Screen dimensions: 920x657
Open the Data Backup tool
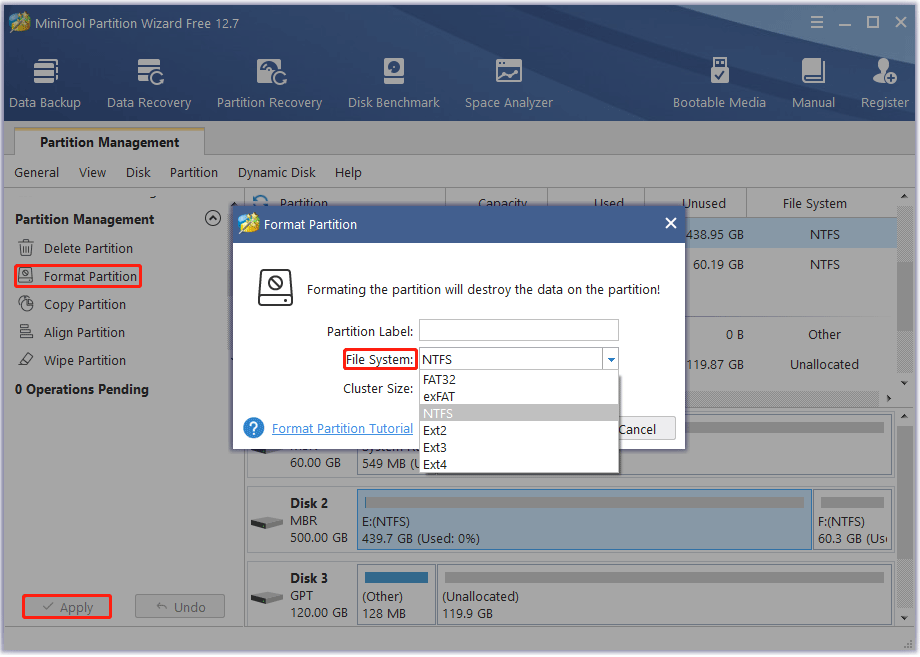(x=45, y=83)
